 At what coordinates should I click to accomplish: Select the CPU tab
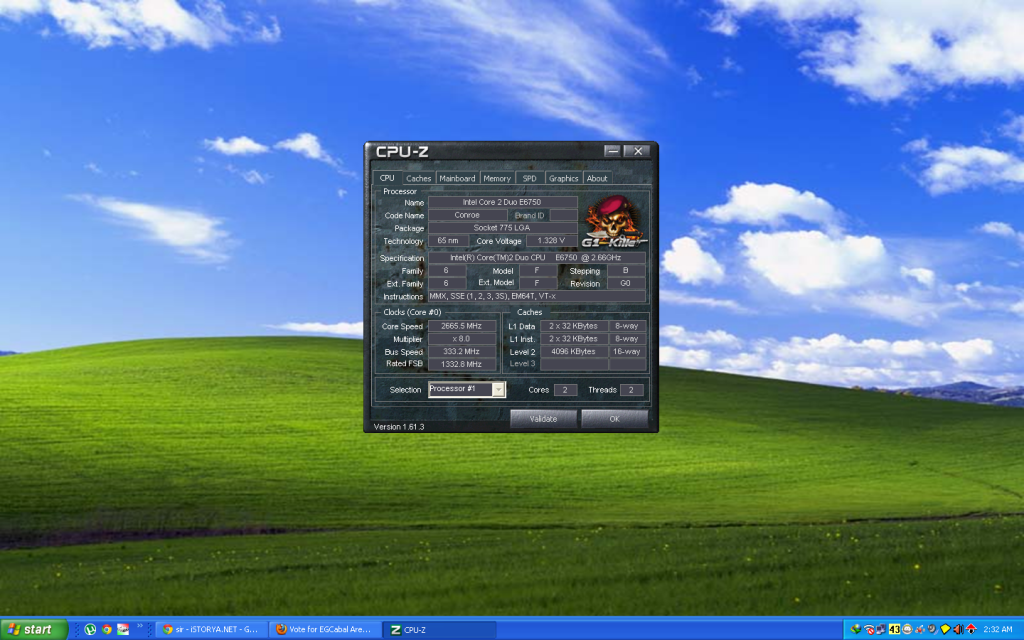point(387,178)
